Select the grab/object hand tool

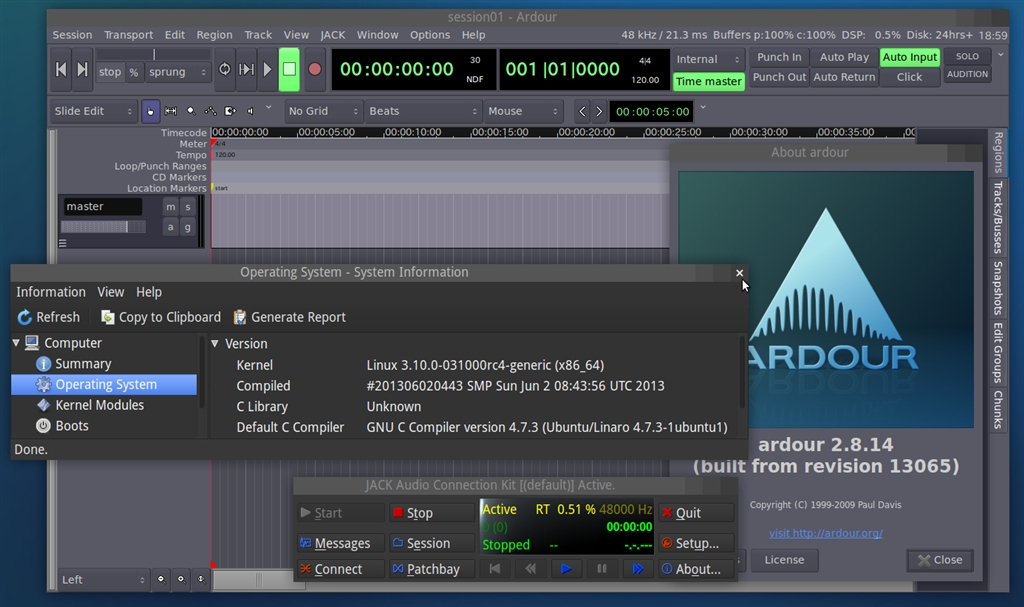pos(150,111)
